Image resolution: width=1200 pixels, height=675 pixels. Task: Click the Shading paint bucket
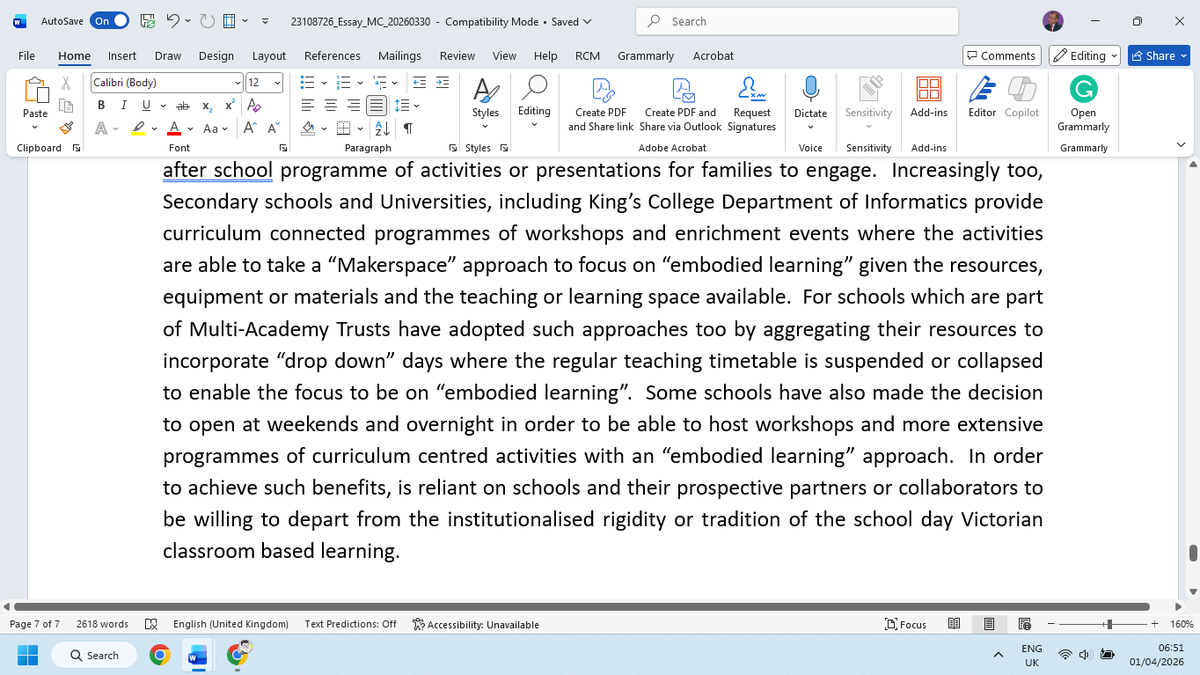[309, 127]
